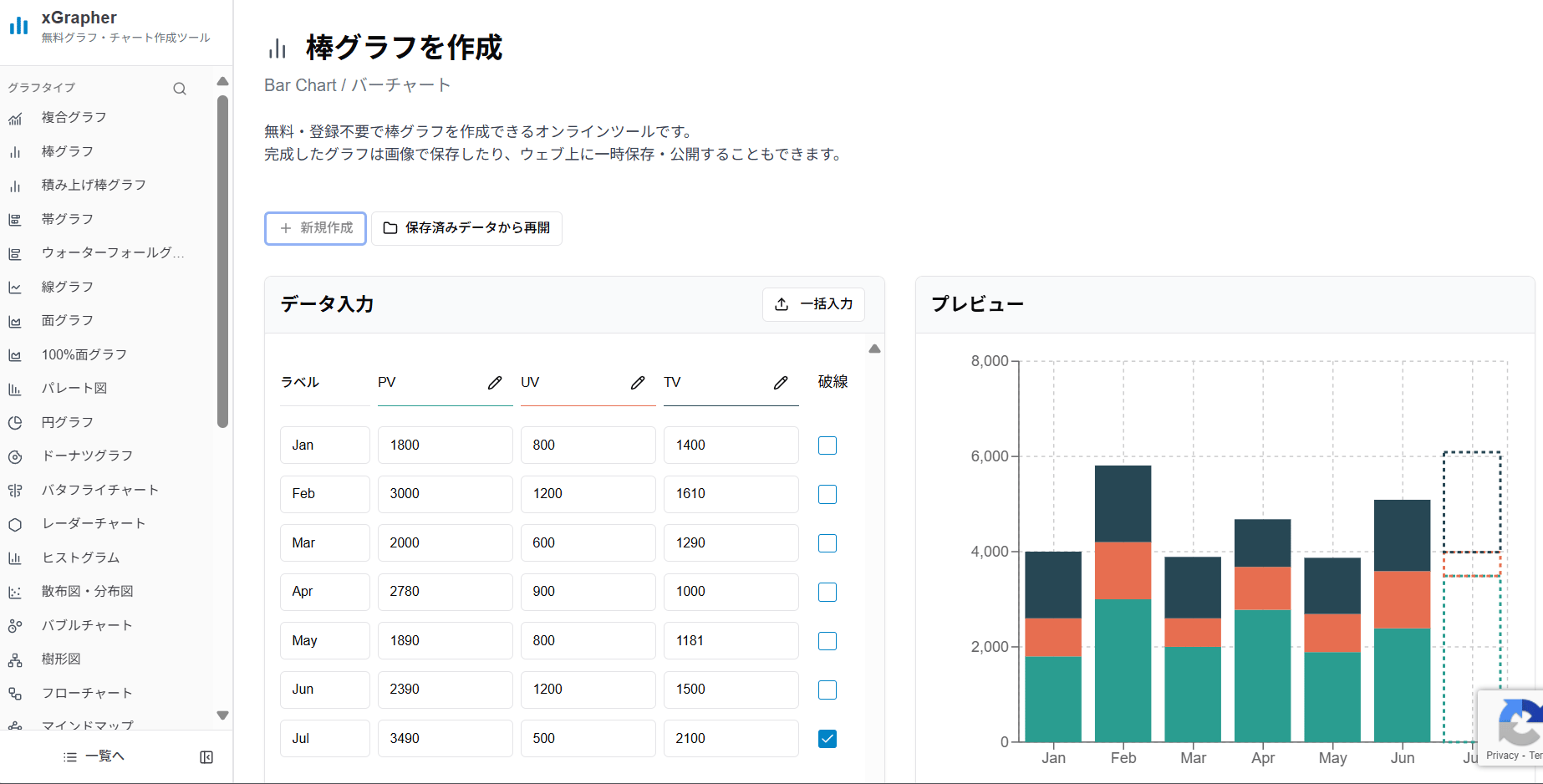Open the search icon in グラフタイプ panel

pyautogui.click(x=180, y=88)
